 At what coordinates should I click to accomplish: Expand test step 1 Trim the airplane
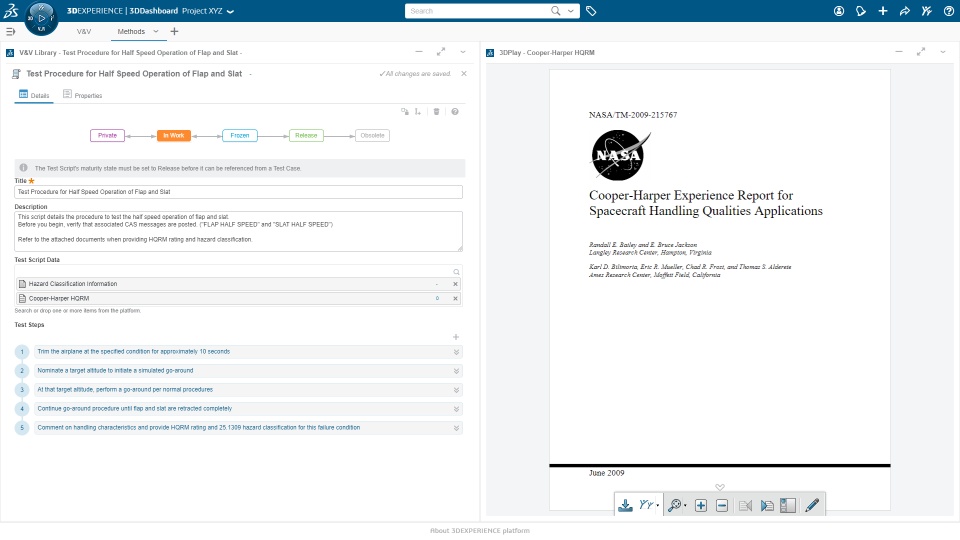pyautogui.click(x=456, y=352)
